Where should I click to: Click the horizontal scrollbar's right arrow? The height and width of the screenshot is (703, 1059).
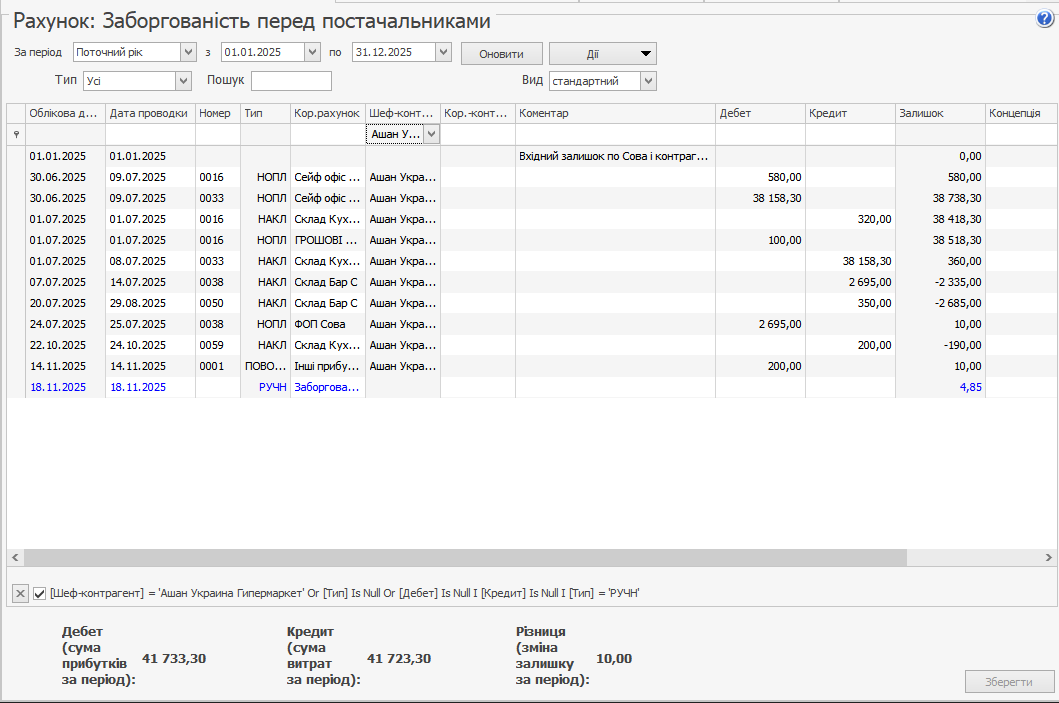(x=1048, y=557)
